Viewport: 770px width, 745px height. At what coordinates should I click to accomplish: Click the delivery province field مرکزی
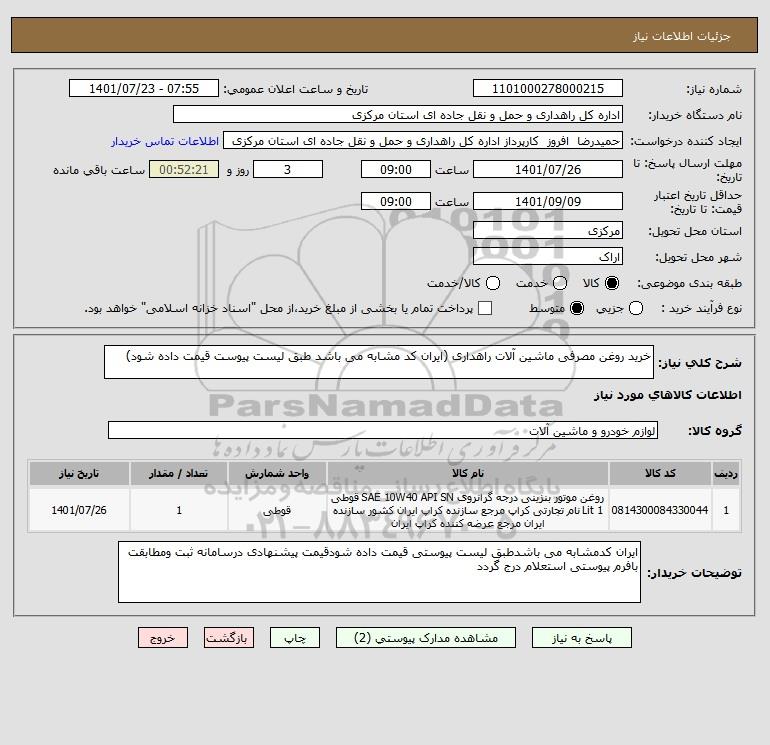click(x=548, y=230)
